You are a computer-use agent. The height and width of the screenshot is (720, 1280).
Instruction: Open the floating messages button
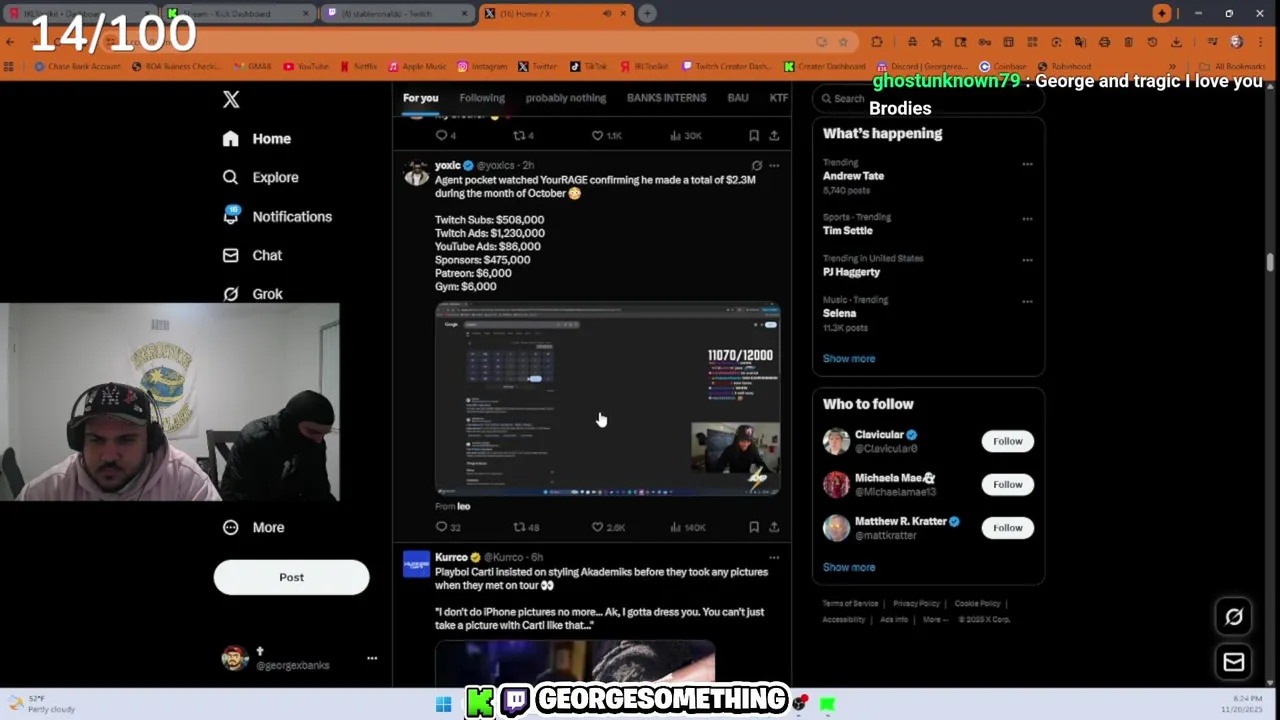pos(1234,662)
